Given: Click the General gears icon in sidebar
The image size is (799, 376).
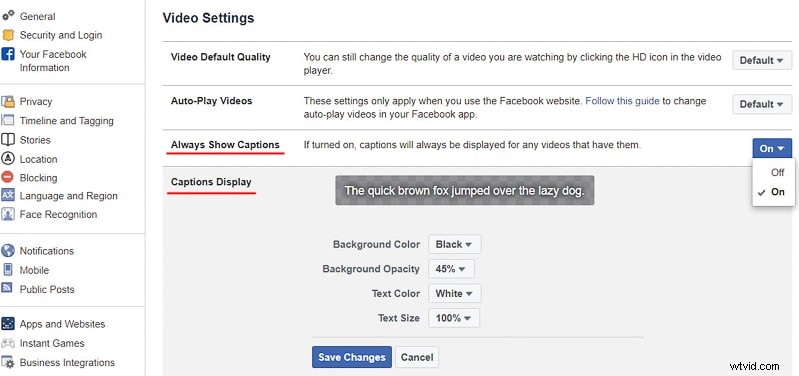Looking at the screenshot, I should tap(8, 16).
